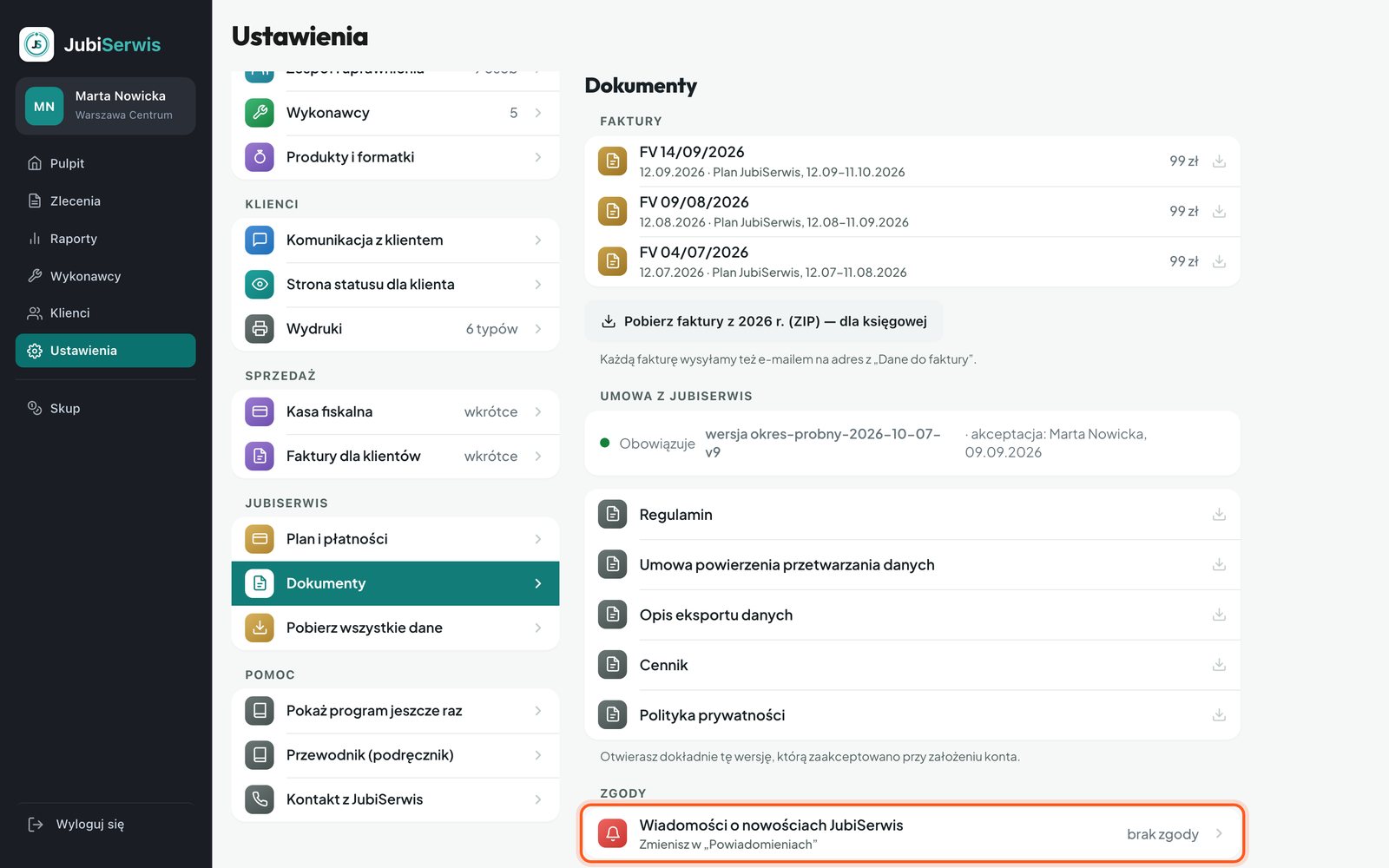Expand Wykonawcy settings row chevron
The height and width of the screenshot is (868, 1389).
pos(538,113)
